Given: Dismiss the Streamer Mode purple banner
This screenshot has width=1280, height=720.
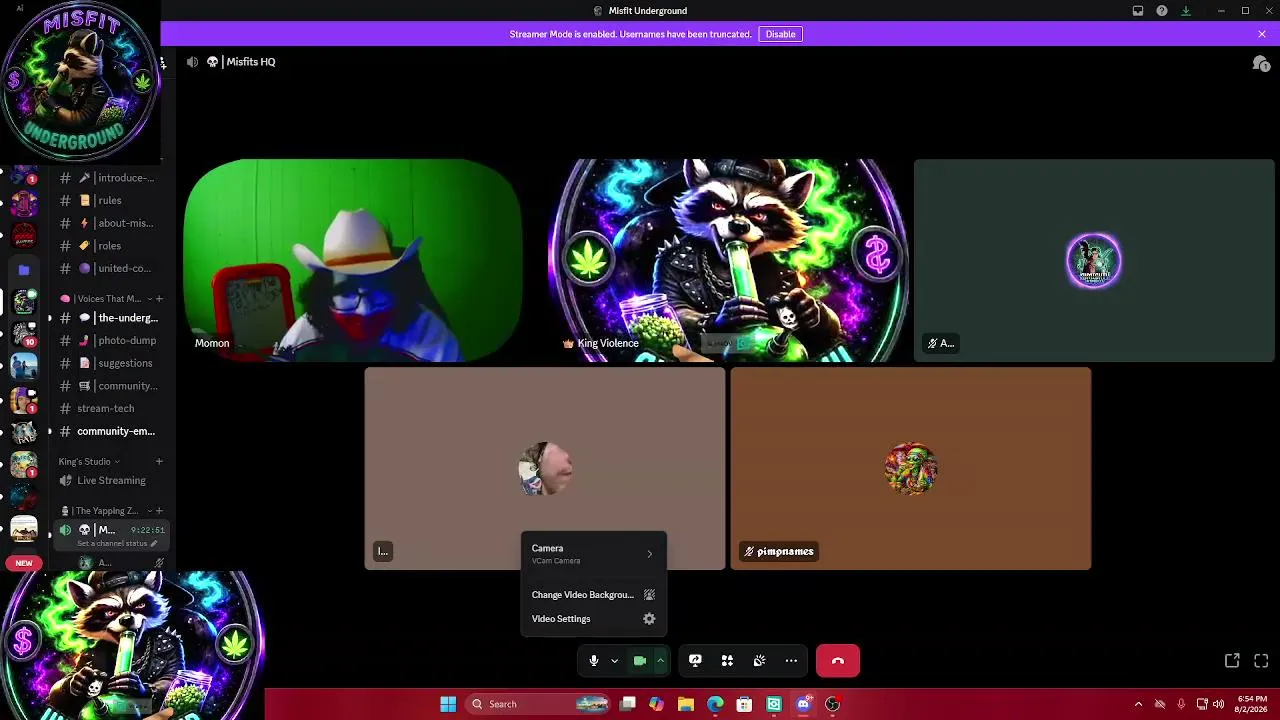Looking at the screenshot, I should (x=1262, y=34).
